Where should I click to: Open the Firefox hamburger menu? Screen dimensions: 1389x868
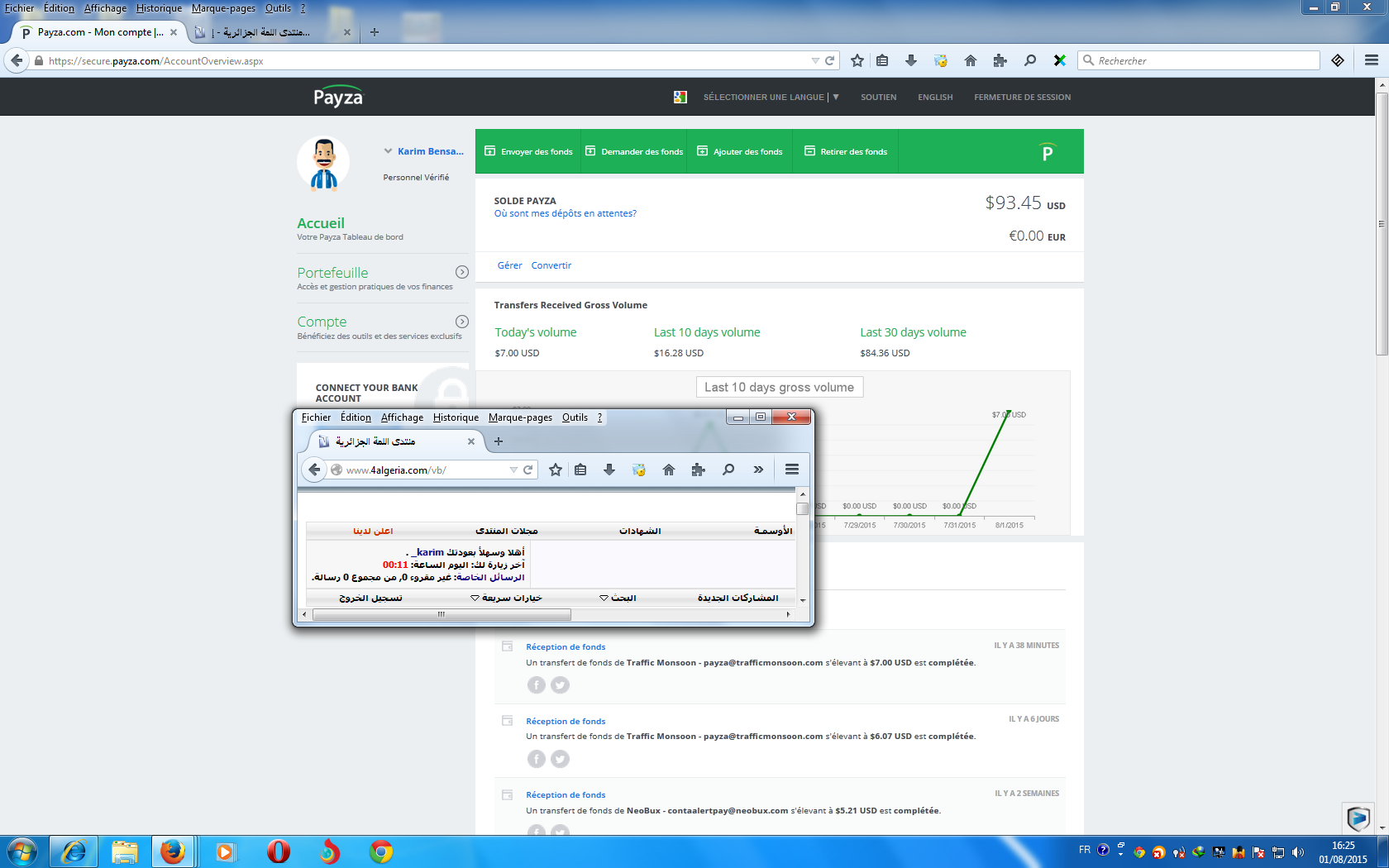tap(1372, 60)
